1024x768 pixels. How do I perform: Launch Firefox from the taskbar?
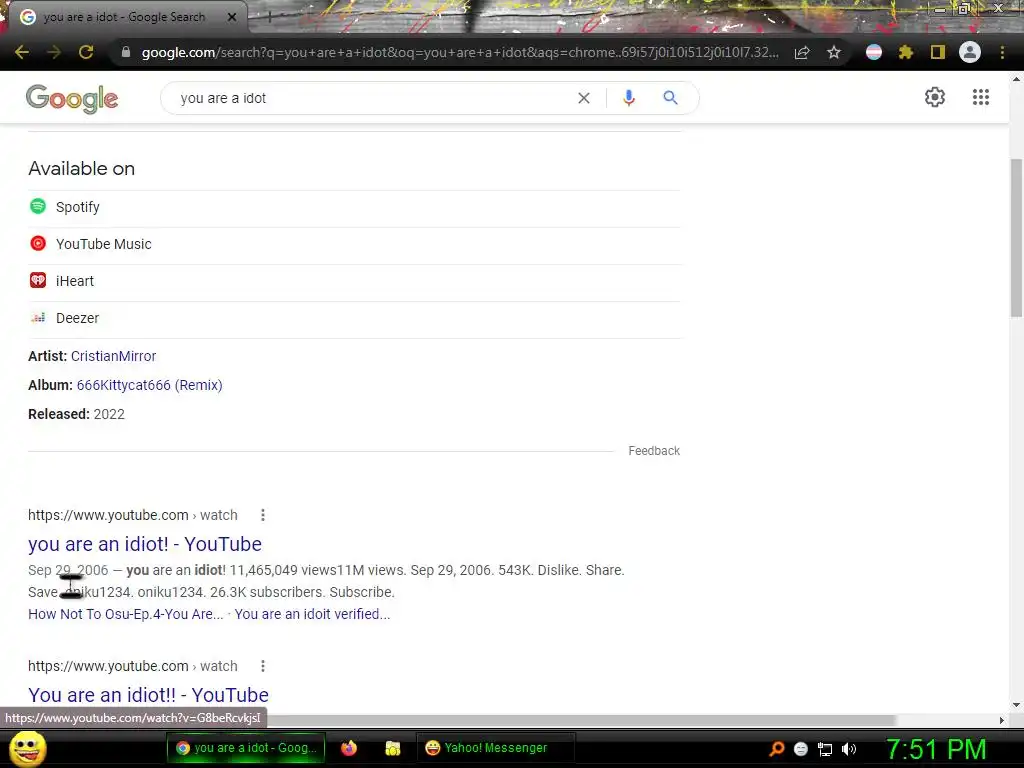349,748
